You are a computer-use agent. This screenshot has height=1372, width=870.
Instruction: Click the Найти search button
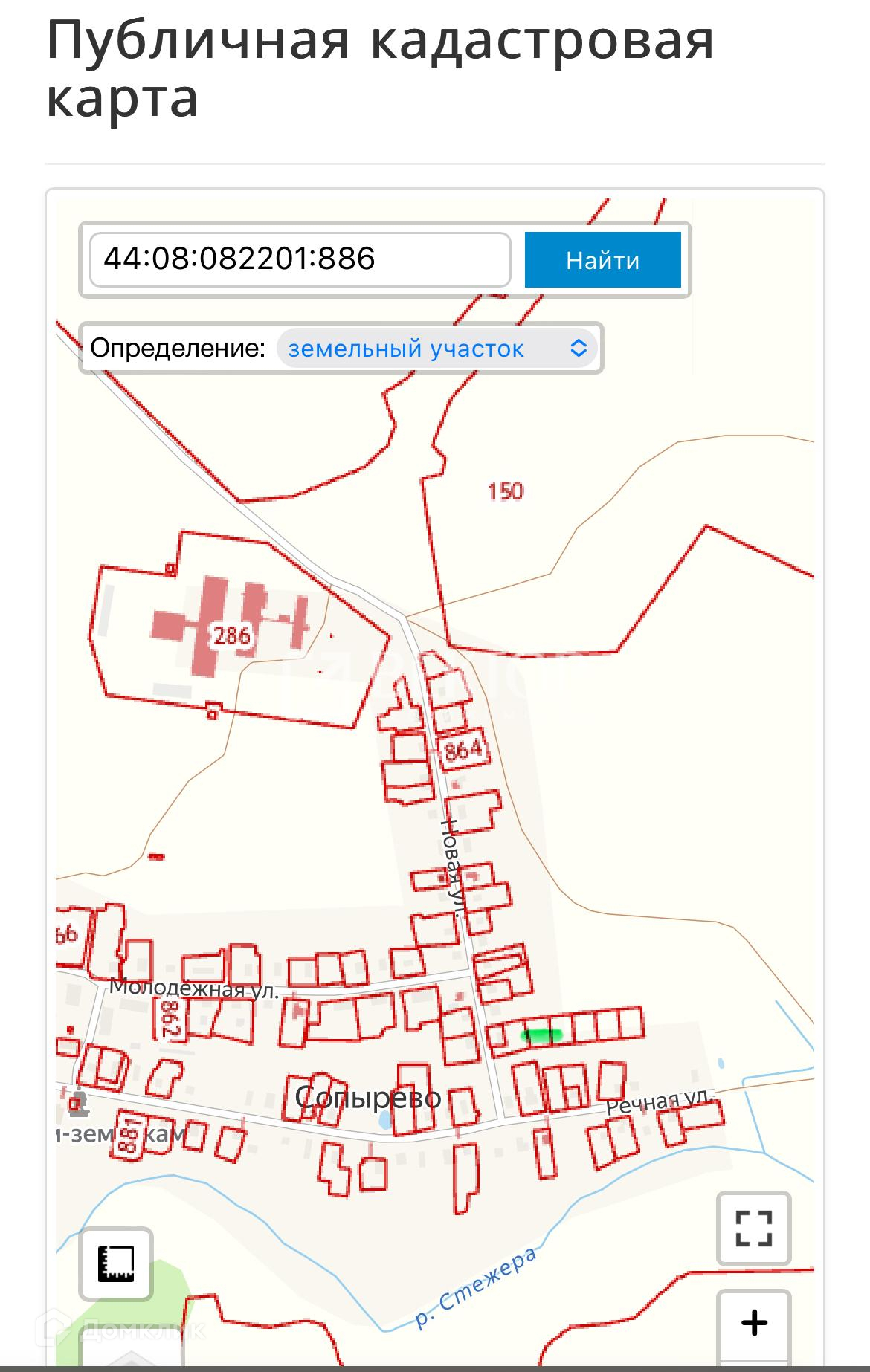click(602, 259)
